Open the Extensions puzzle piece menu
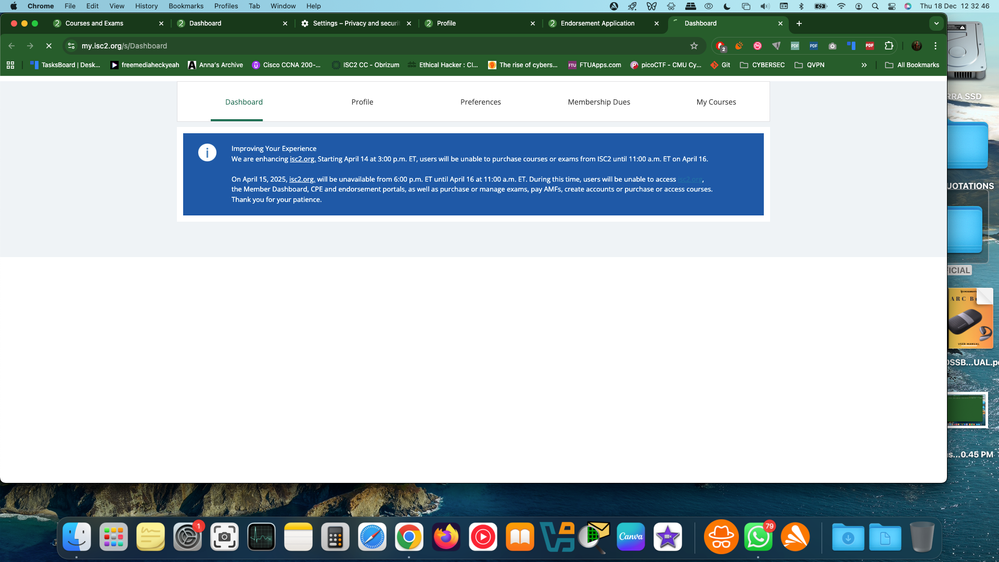This screenshot has width=999, height=562. tap(889, 46)
